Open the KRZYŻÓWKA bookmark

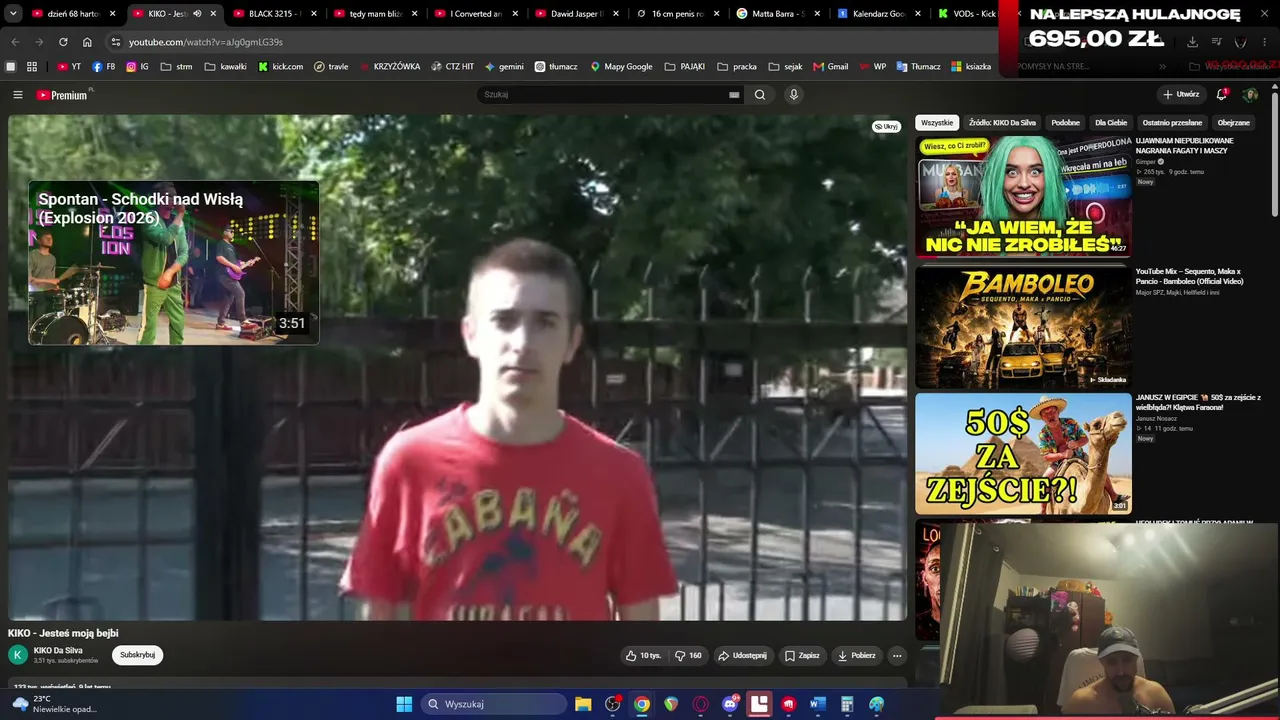pyautogui.click(x=389, y=67)
